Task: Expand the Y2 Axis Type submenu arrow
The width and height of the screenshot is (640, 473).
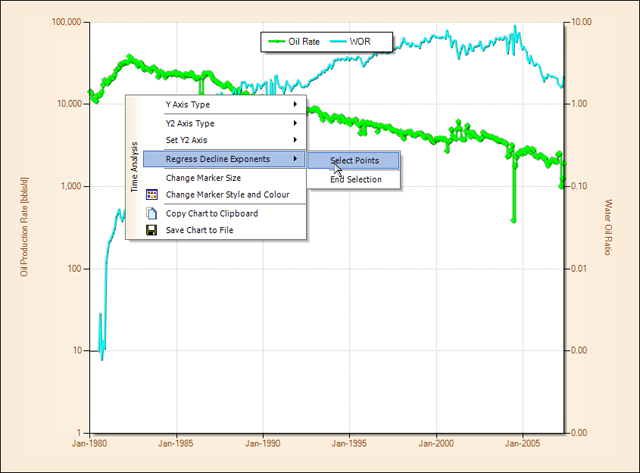Action: coord(295,124)
